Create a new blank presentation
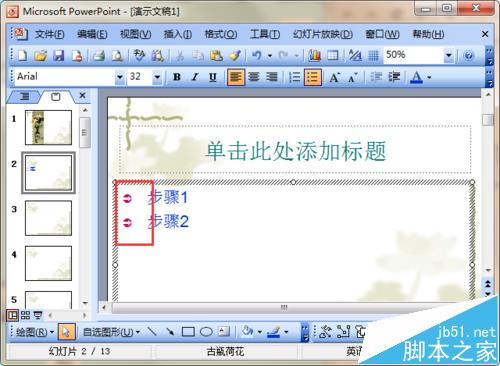The height and width of the screenshot is (366, 500). point(22,55)
